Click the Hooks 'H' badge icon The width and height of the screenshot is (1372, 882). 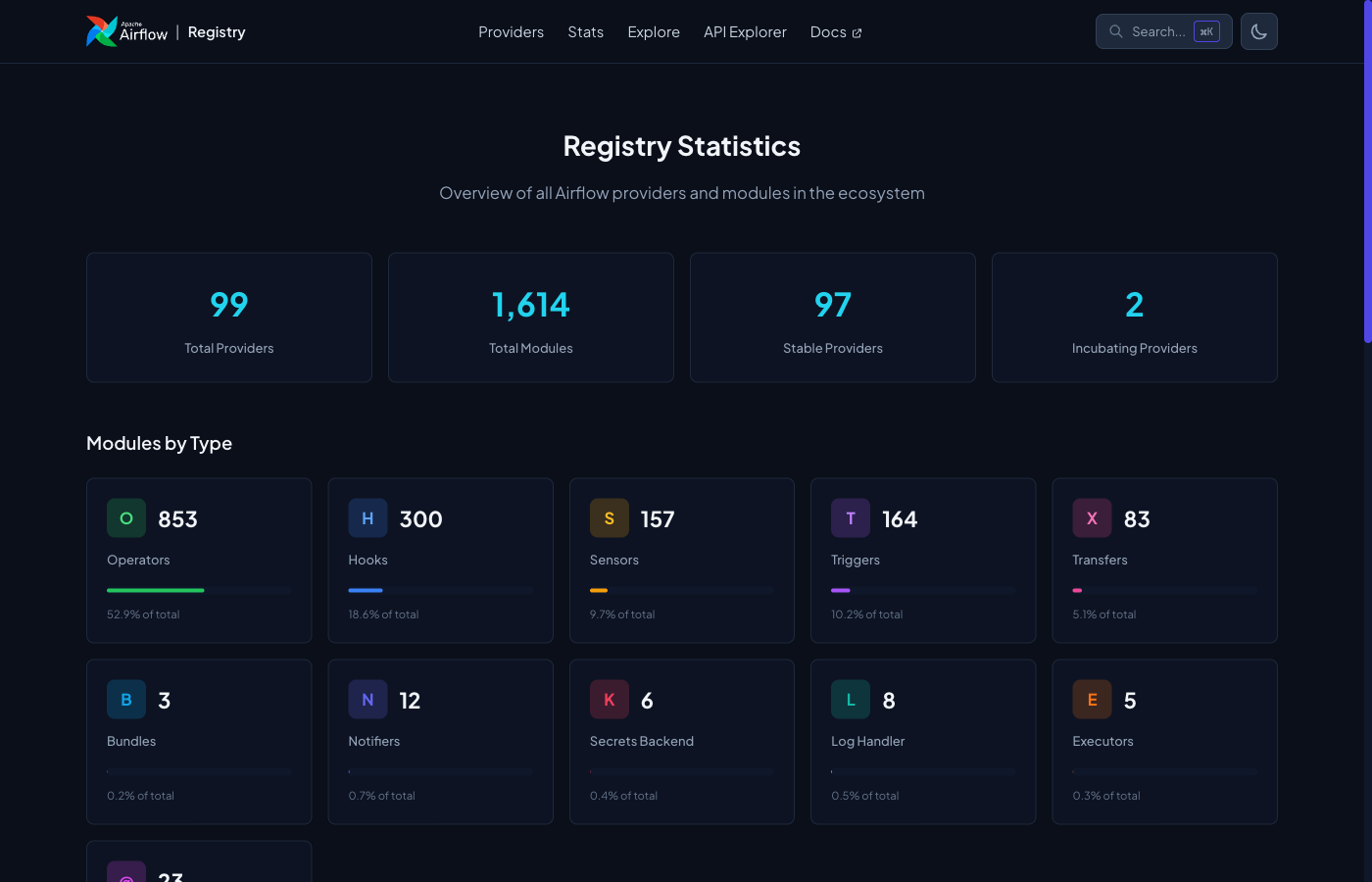click(x=367, y=517)
